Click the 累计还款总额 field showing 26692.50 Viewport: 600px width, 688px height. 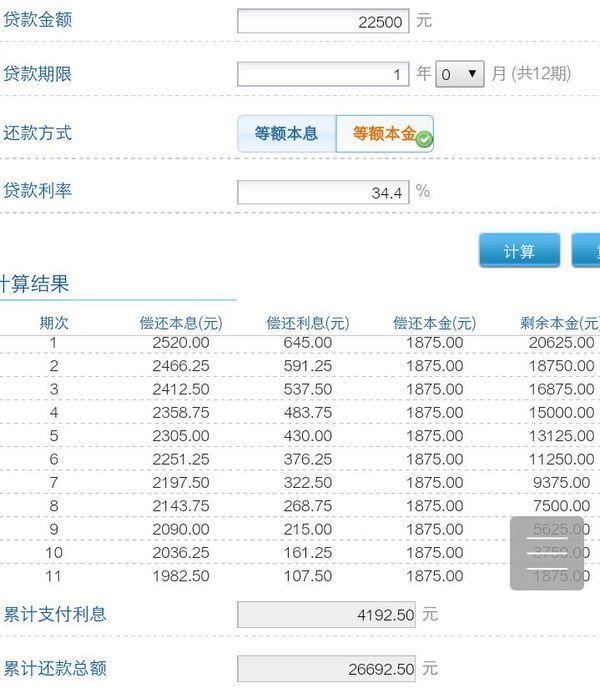coord(326,668)
